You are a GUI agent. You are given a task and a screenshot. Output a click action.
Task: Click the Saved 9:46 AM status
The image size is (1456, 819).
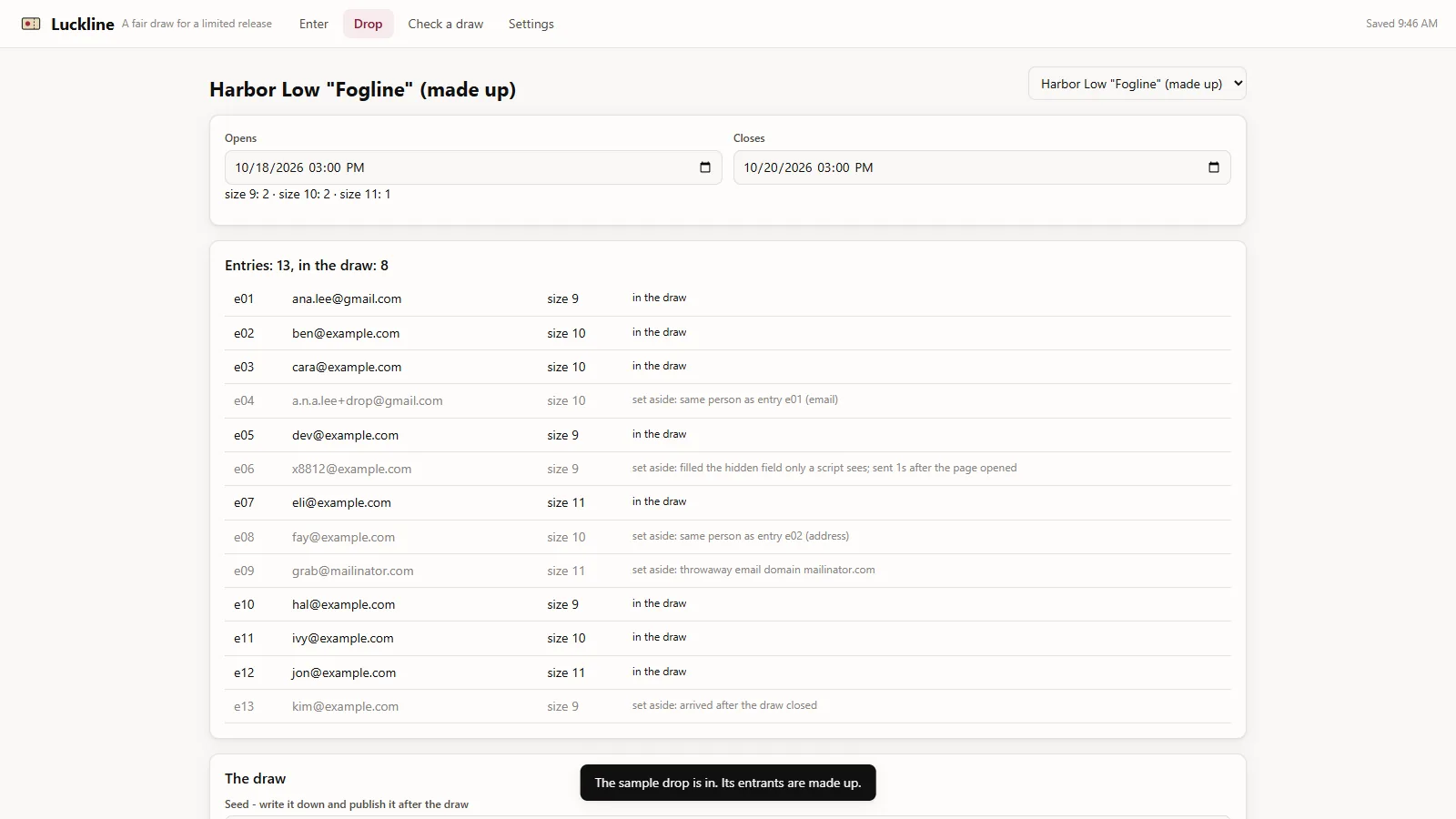pos(1401,24)
